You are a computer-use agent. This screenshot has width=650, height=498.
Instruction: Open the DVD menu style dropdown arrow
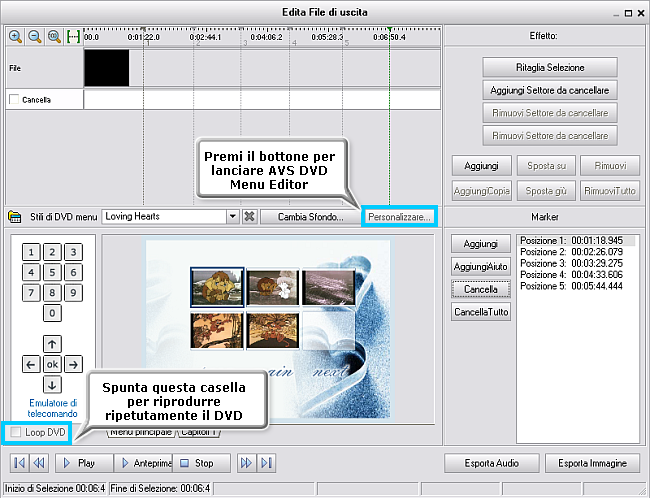(233, 216)
